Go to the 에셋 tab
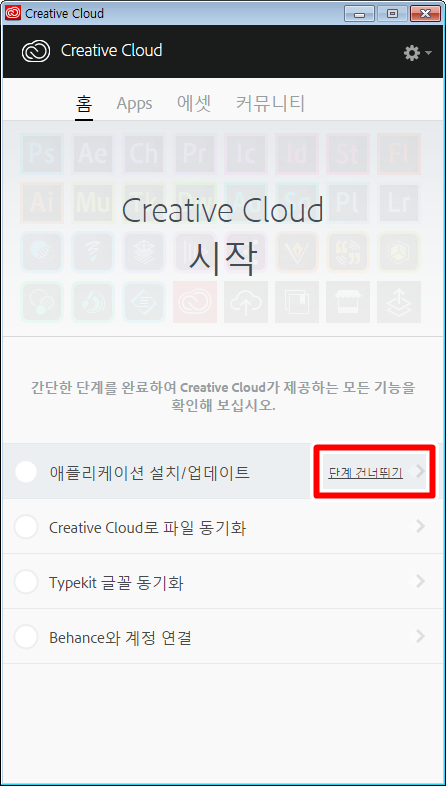The width and height of the screenshot is (446, 786). [x=194, y=103]
